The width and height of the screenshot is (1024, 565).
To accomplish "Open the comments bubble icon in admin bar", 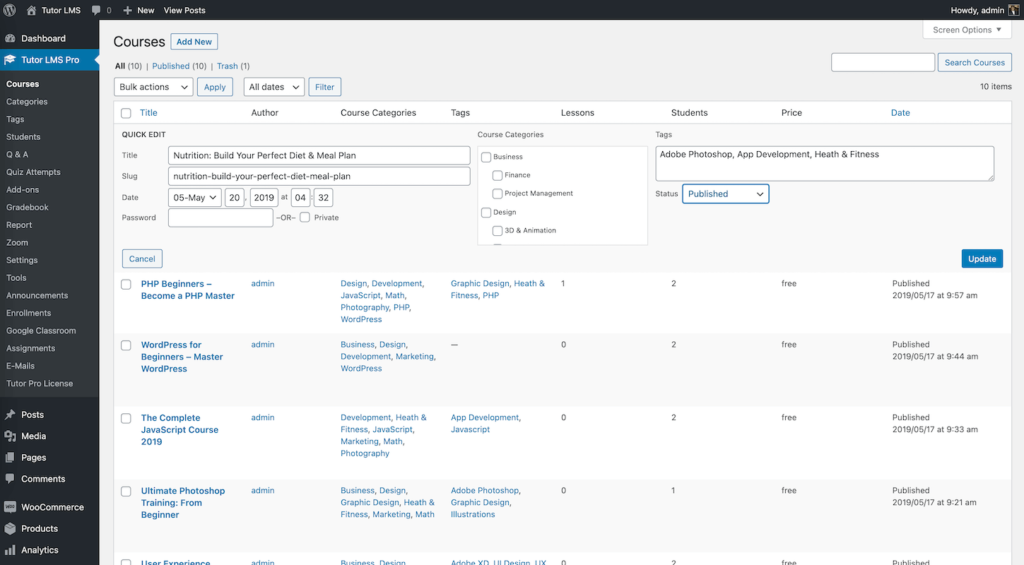I will pyautogui.click(x=97, y=10).
